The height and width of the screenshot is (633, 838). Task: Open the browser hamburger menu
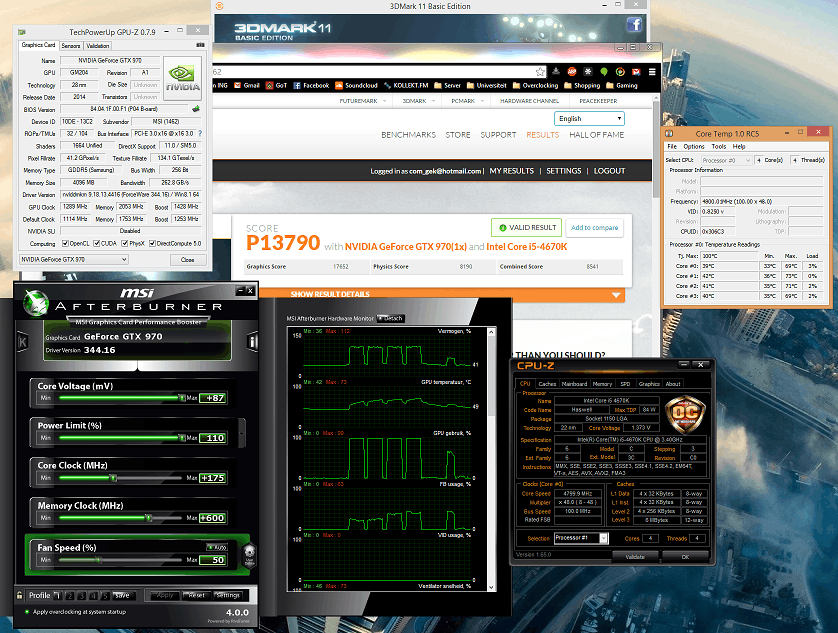click(x=652, y=71)
